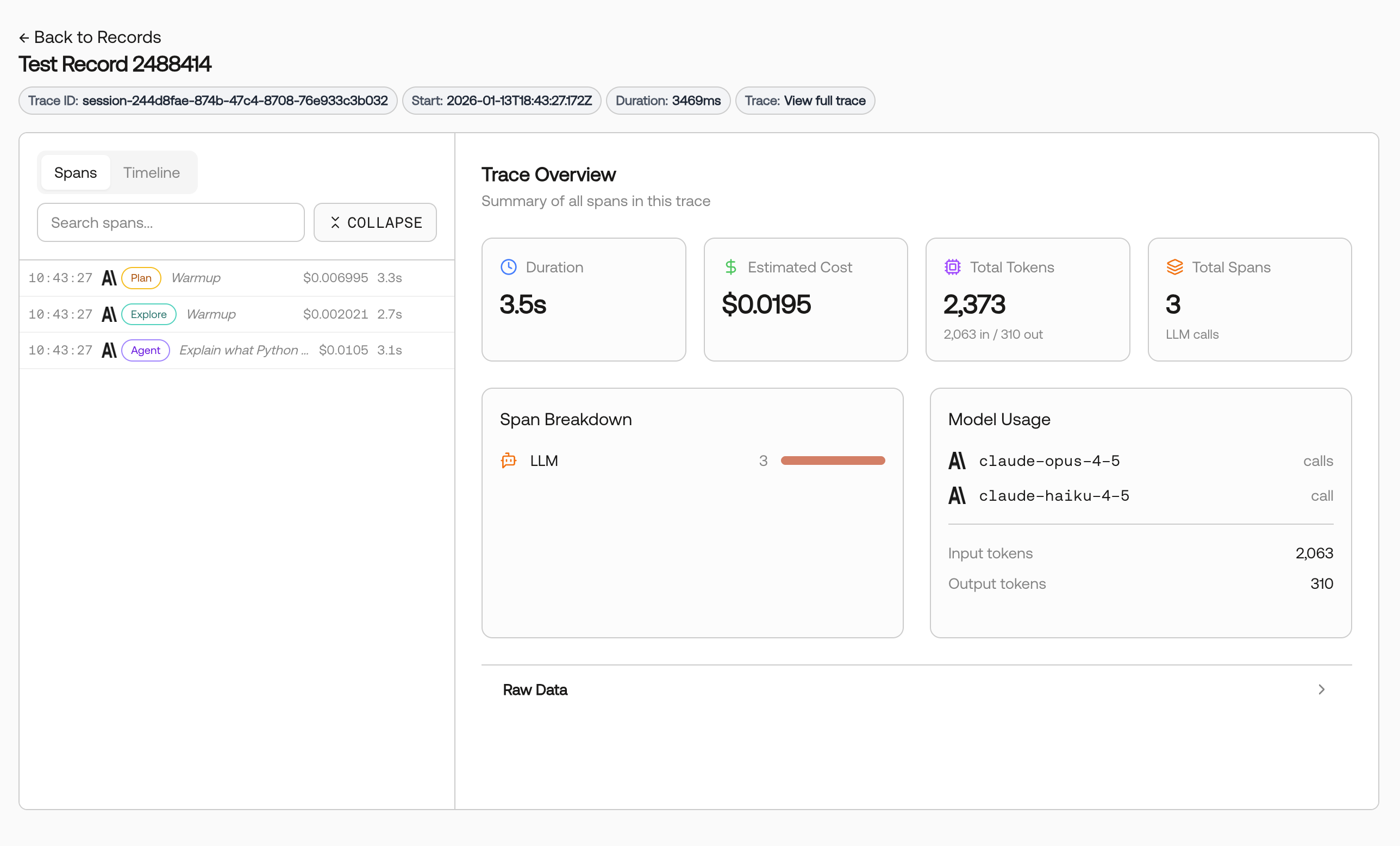1400x846 pixels.
Task: Click the claude-haiku-4-5 model name
Action: coord(1054,496)
